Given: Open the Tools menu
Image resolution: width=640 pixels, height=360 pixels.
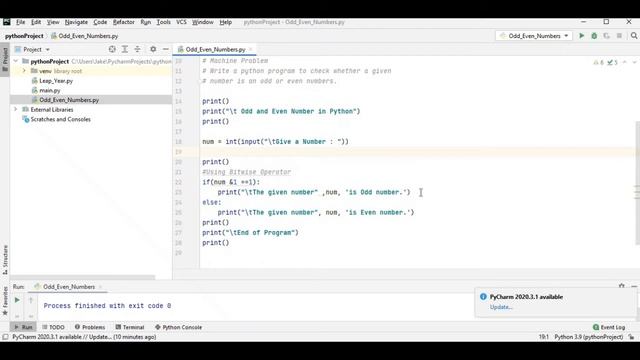Looking at the screenshot, I should (164, 22).
